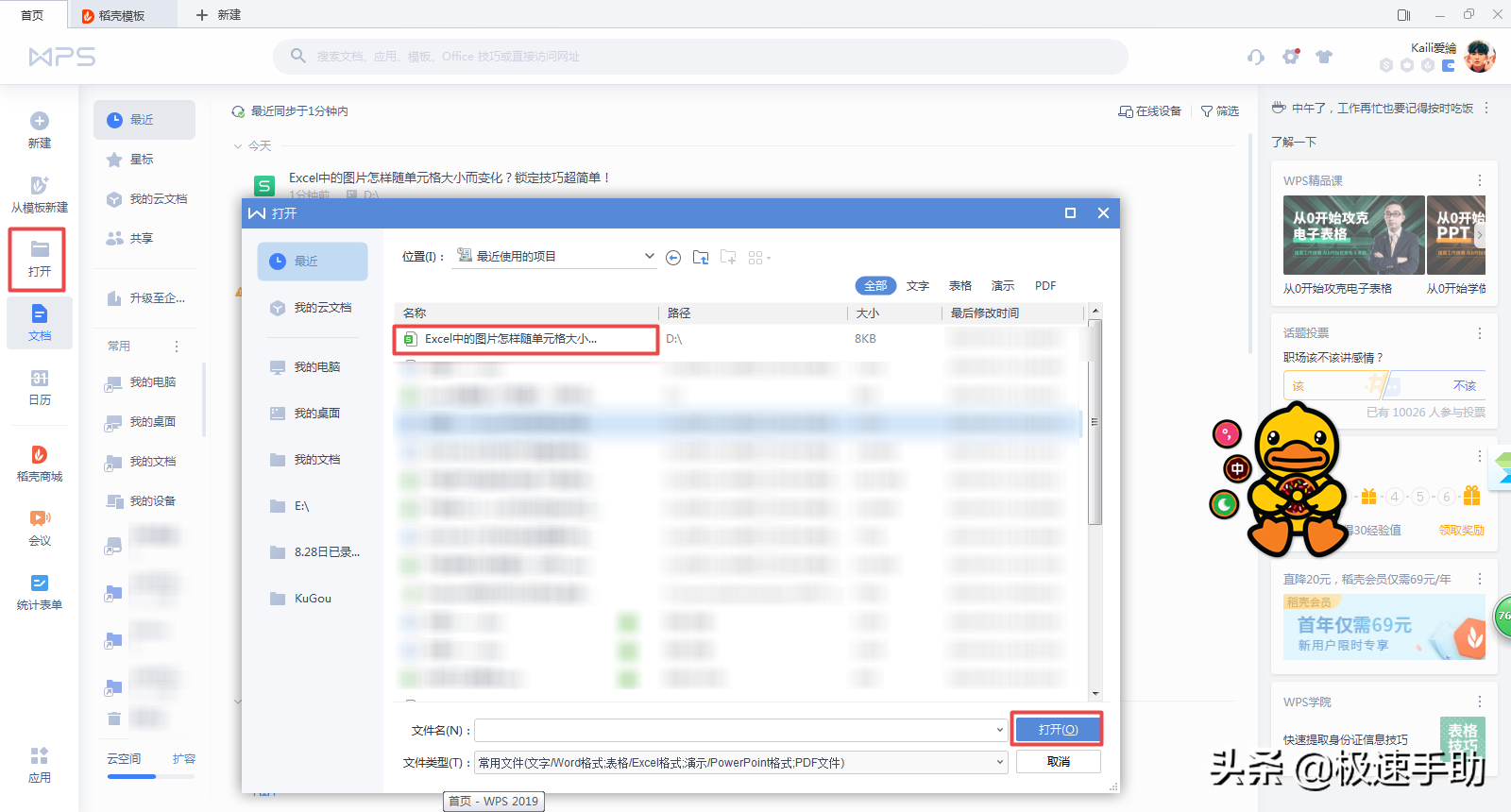1511x812 pixels.
Task: Open the 常用 section more options
Action: point(176,347)
